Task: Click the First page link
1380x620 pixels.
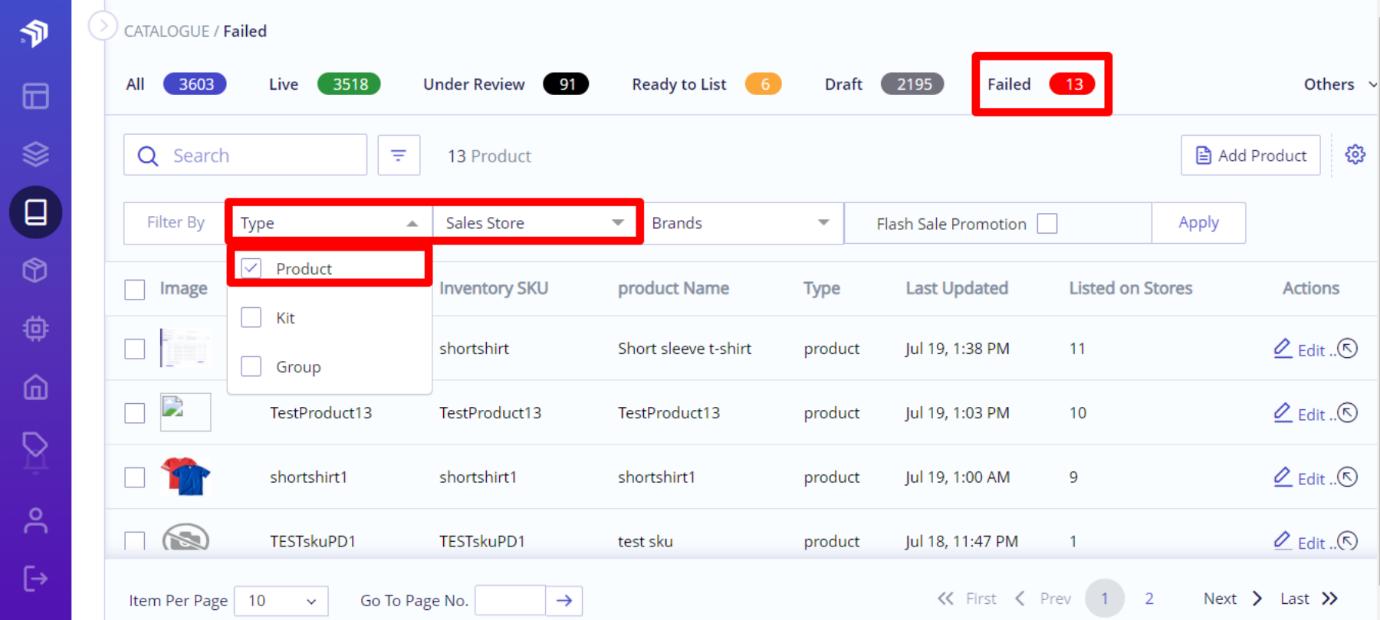Action: tap(967, 599)
